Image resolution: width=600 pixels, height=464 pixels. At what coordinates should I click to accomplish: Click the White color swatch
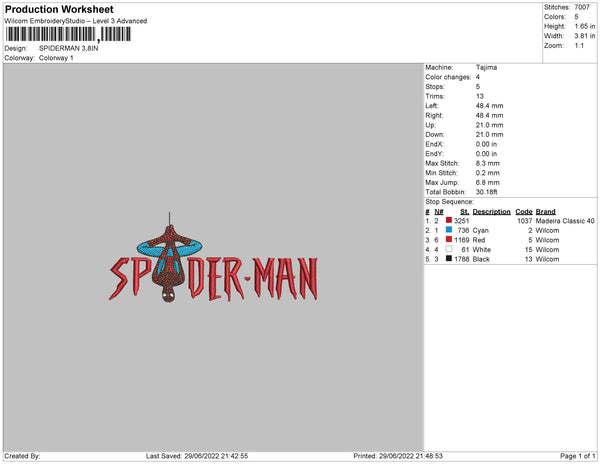click(449, 249)
